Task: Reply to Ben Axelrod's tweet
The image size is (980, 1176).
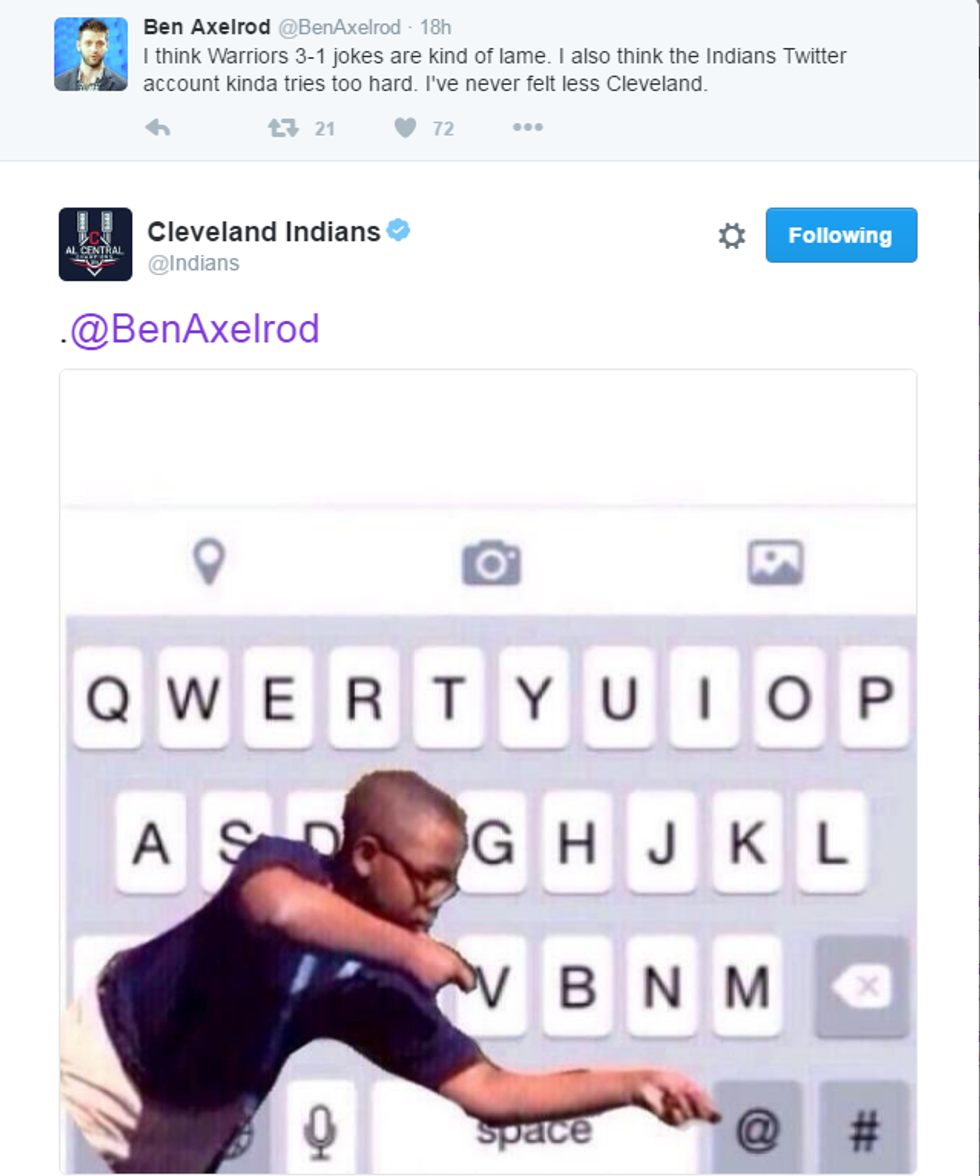Action: point(157,128)
